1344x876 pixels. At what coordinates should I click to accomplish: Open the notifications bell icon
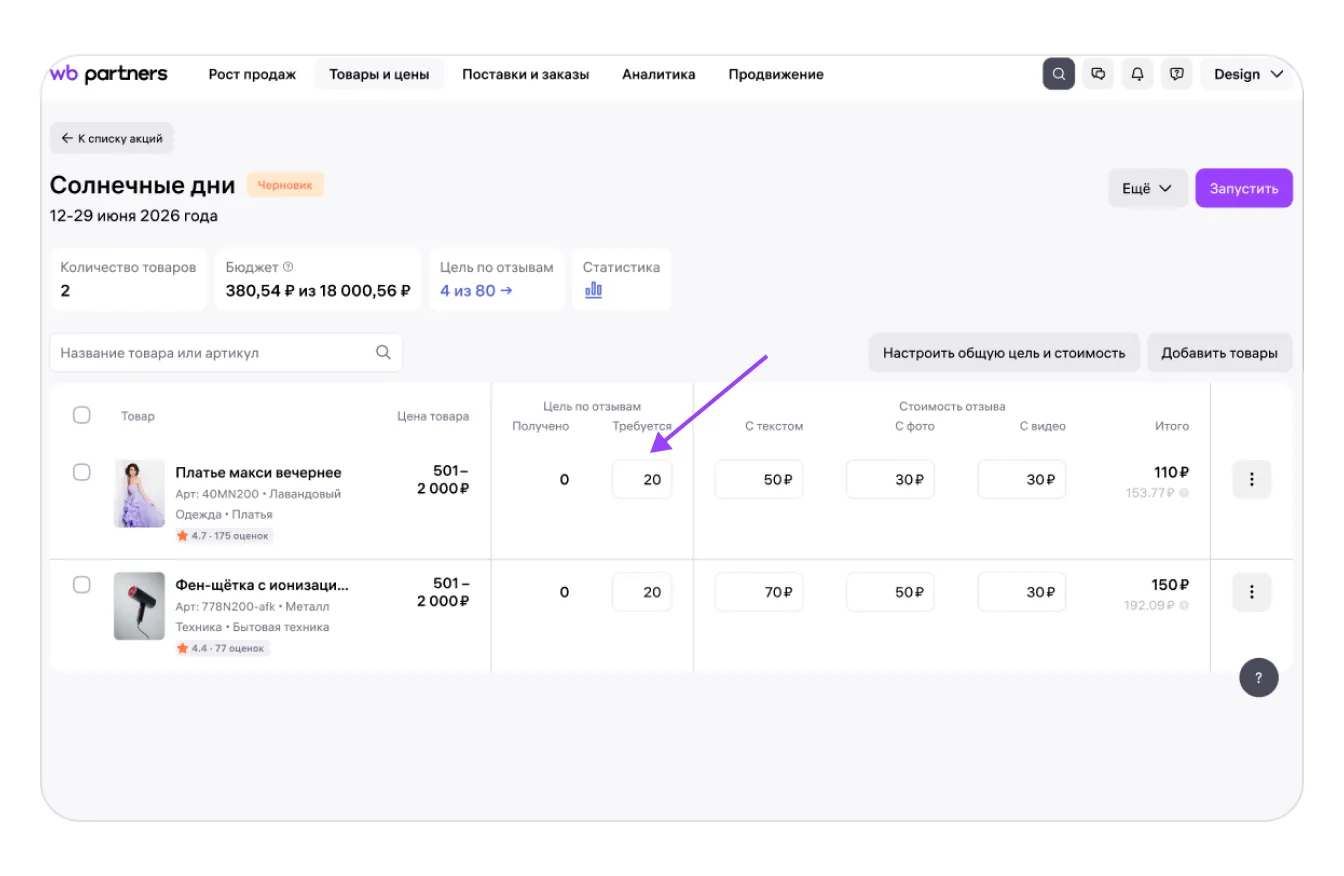(1137, 74)
